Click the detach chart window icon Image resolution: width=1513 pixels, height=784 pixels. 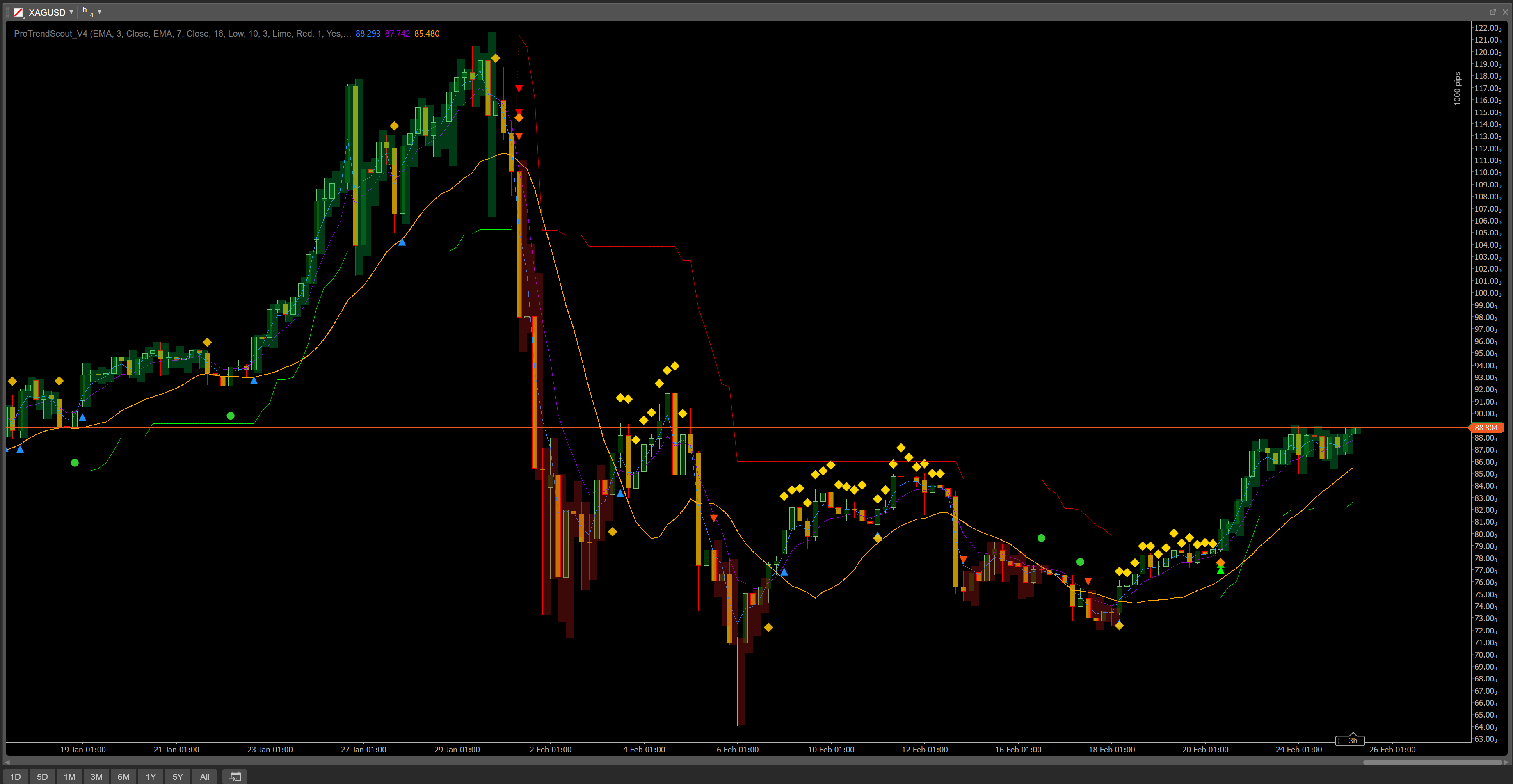click(1492, 12)
